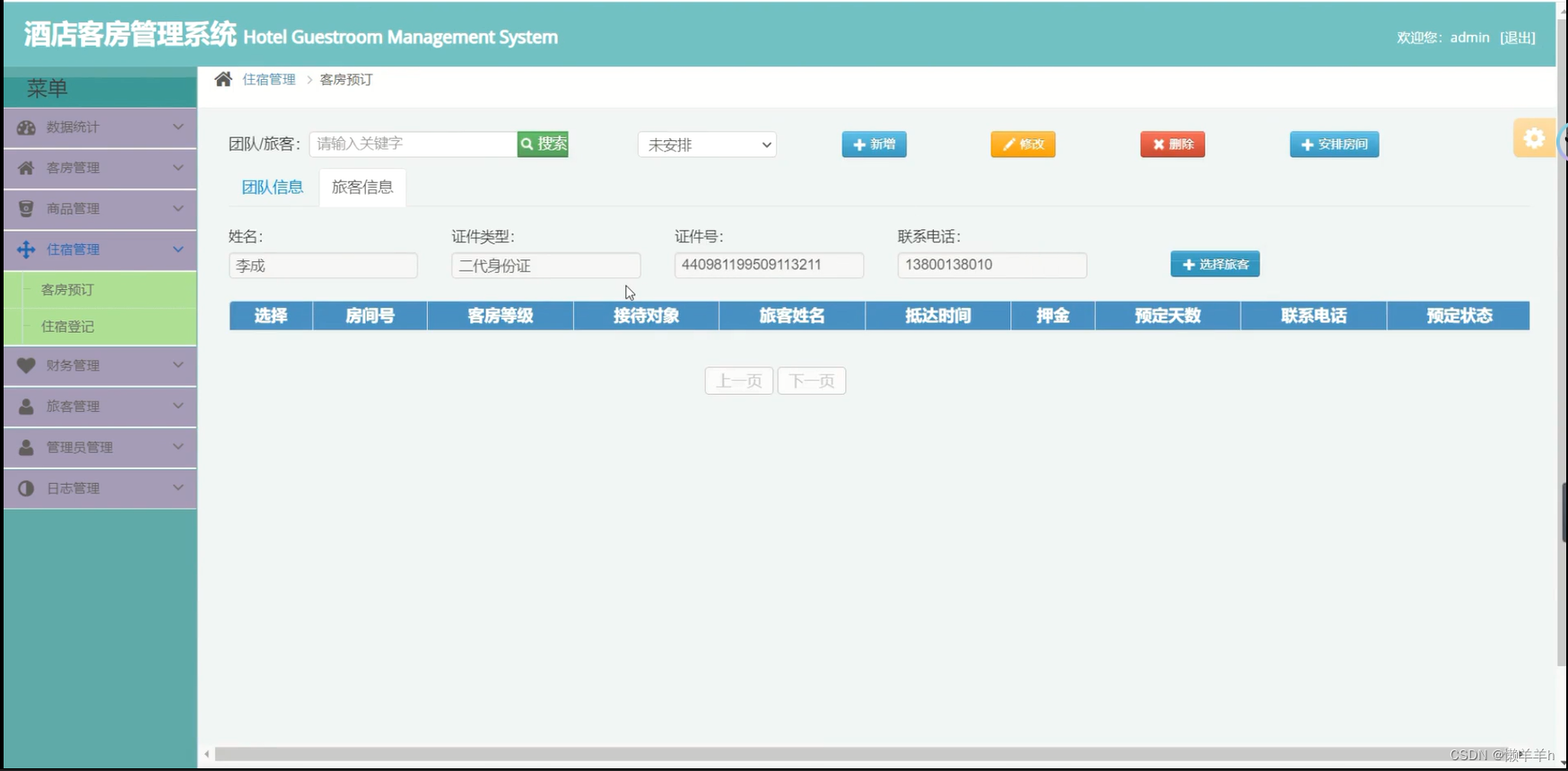1568x771 pixels.
Task: Click the 退出 logout link
Action: point(1518,38)
